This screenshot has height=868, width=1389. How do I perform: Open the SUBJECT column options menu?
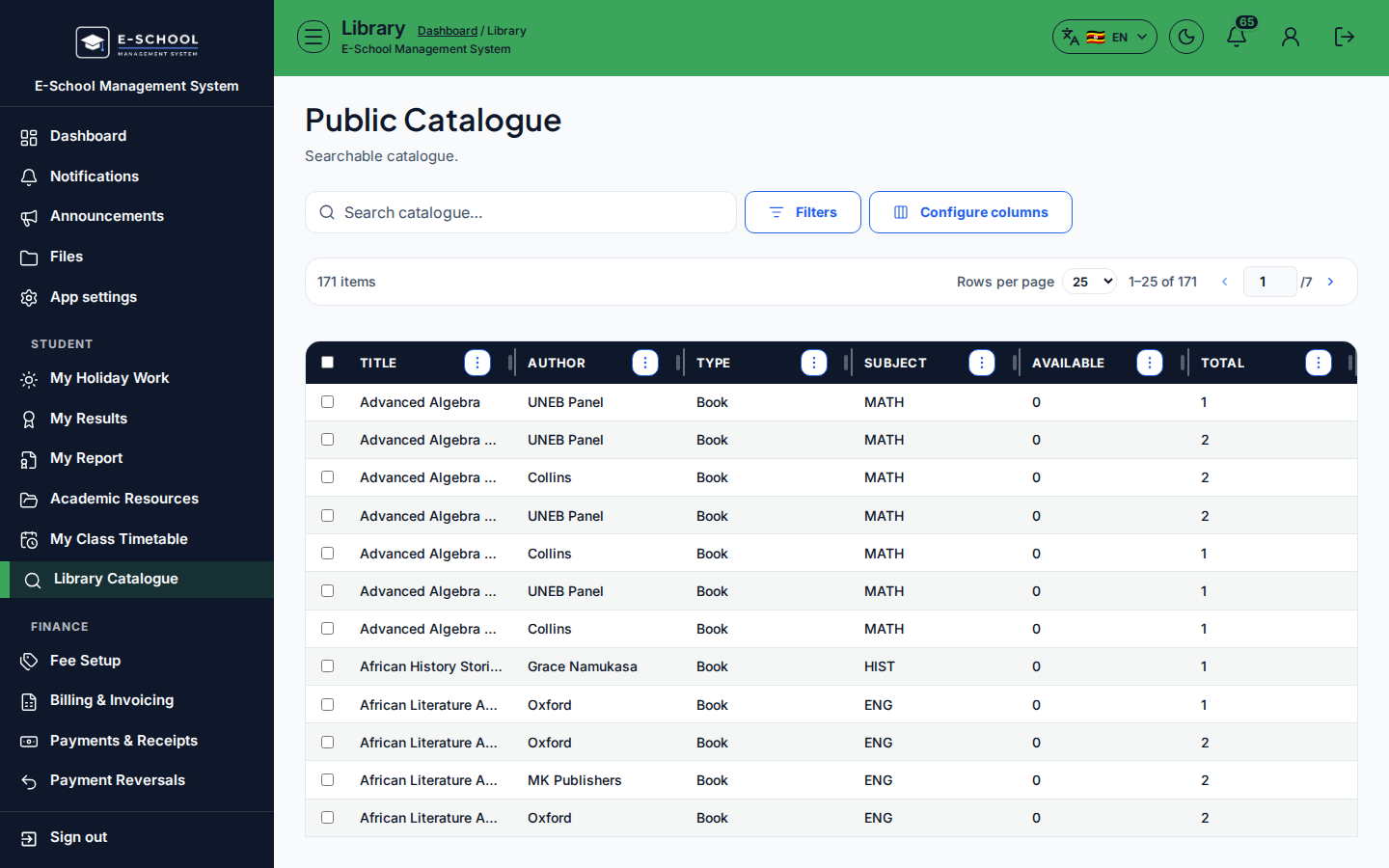(982, 363)
